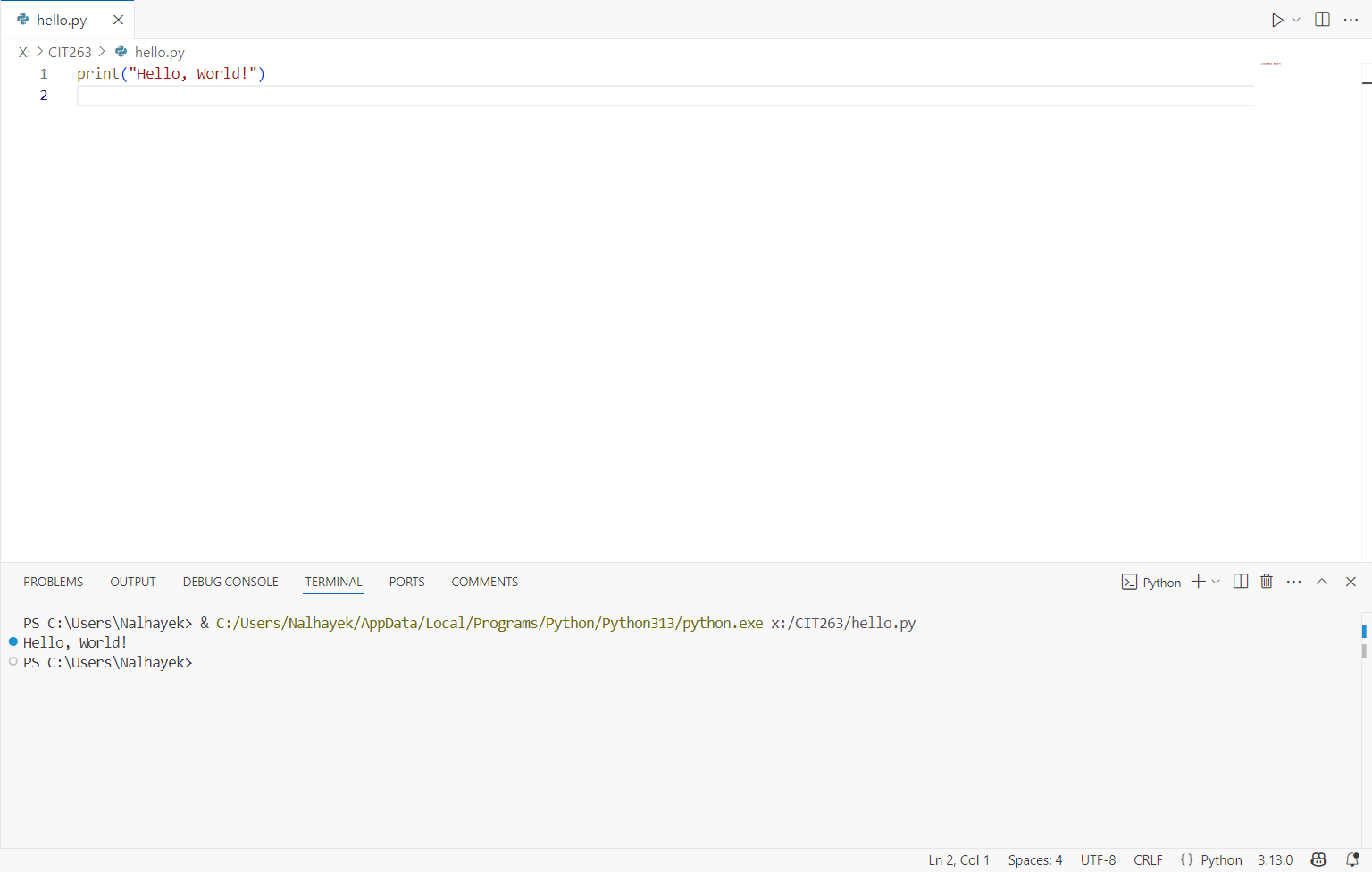The height and width of the screenshot is (872, 1372).
Task: Switch to the PROBLEMS panel tab
Action: tap(54, 582)
